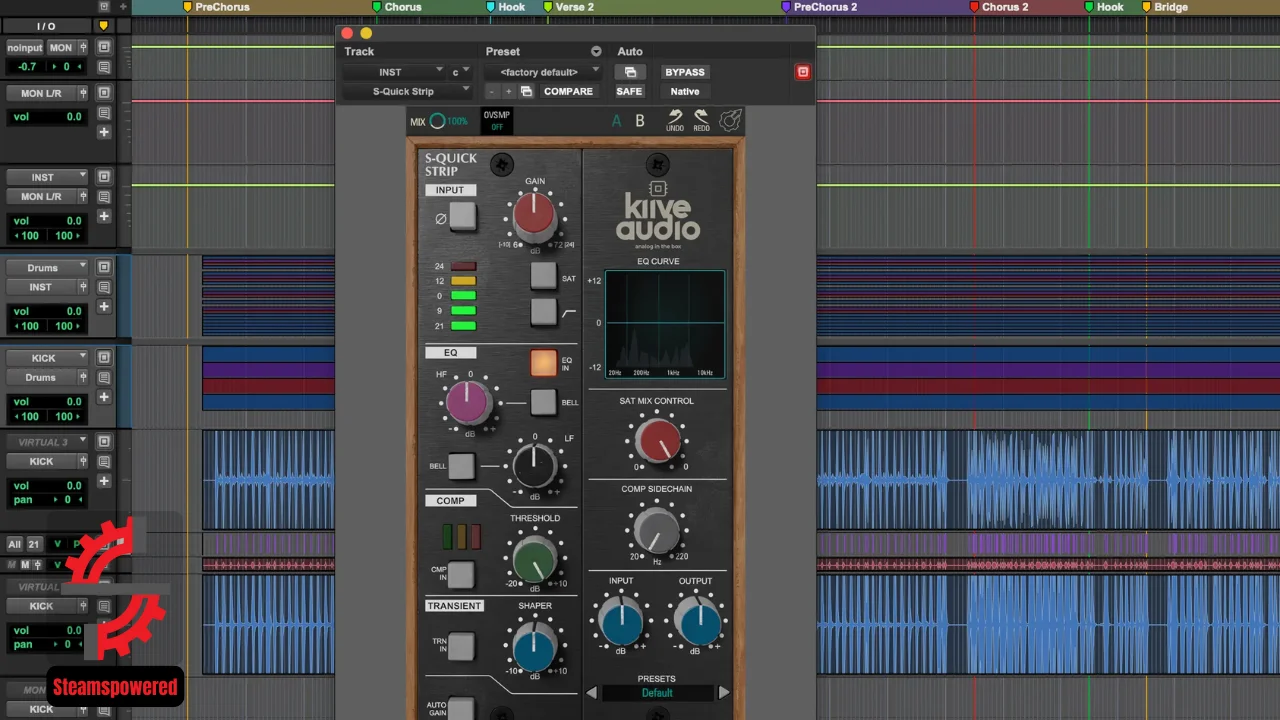Click the red target button in plugin header
The height and width of the screenshot is (720, 1280).
click(x=802, y=72)
